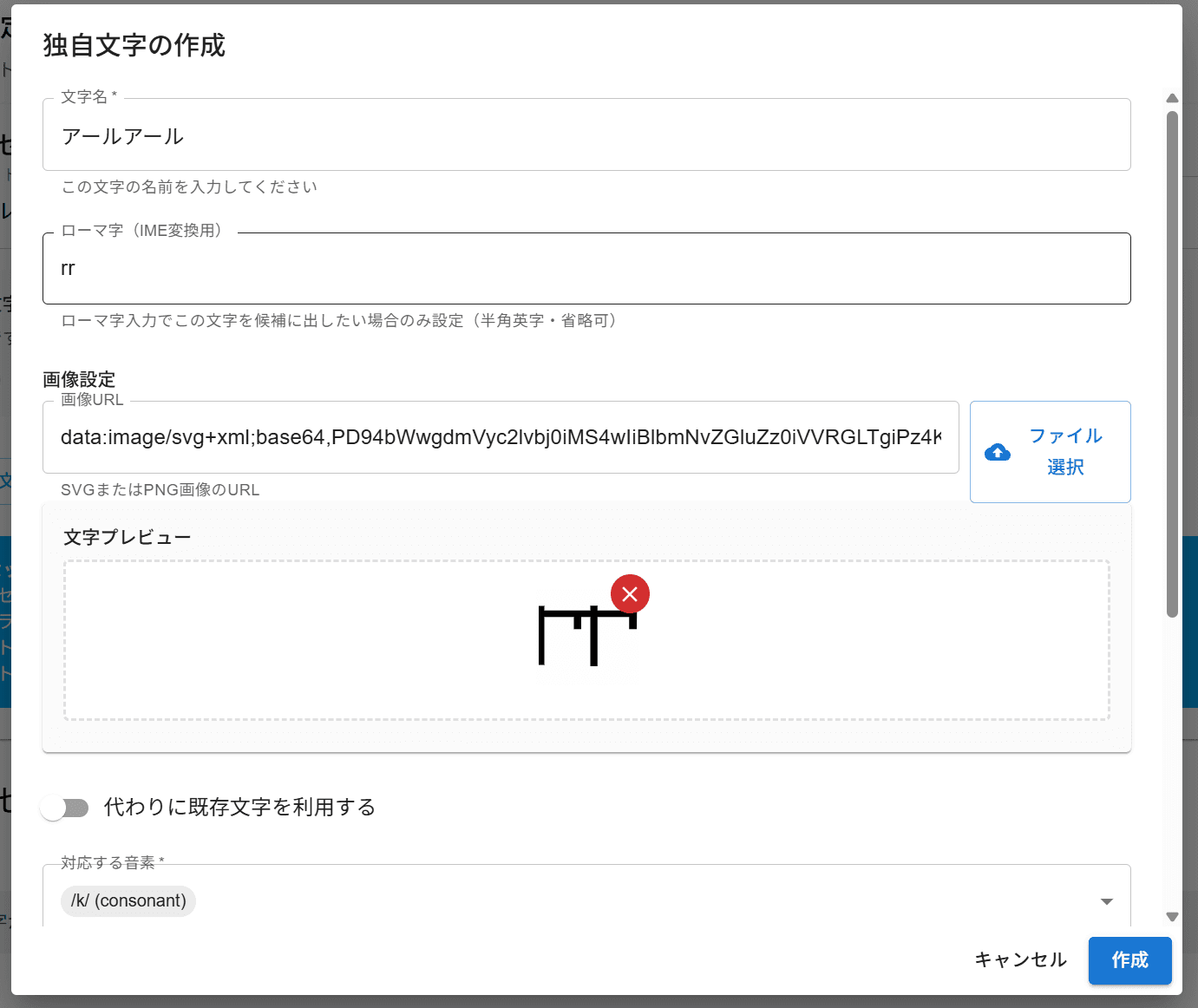1198x1008 pixels.
Task: Click the dialog's vertical scrollbar thumb
Action: coord(1172,364)
